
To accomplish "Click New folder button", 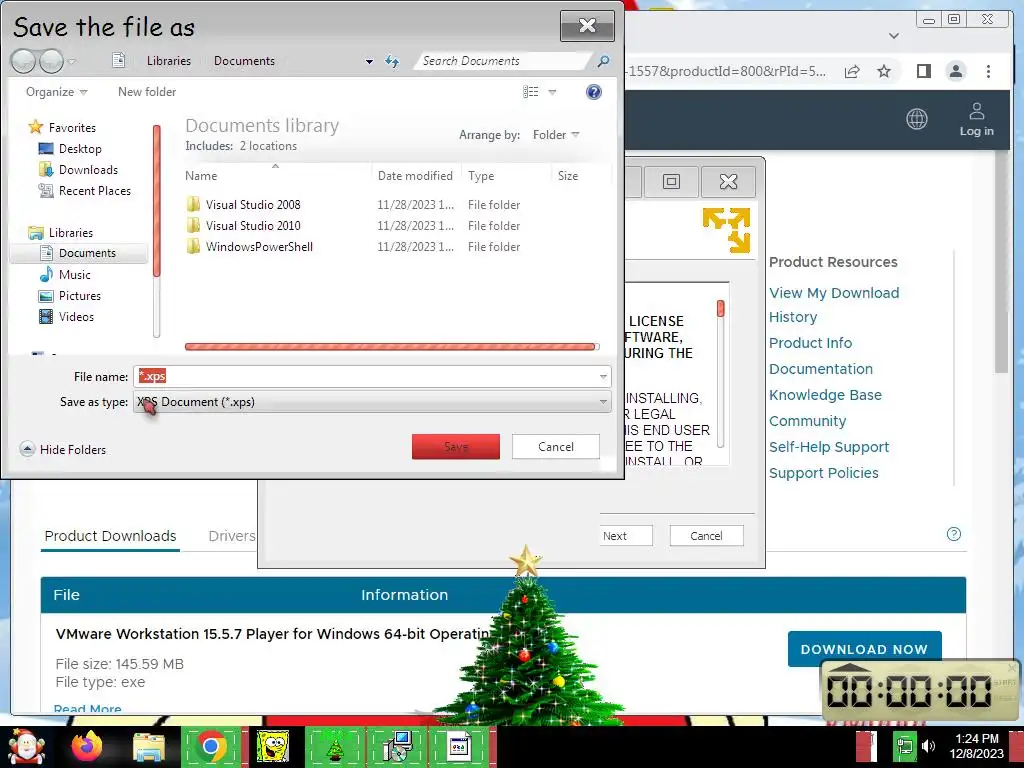I will pyautogui.click(x=147, y=92).
